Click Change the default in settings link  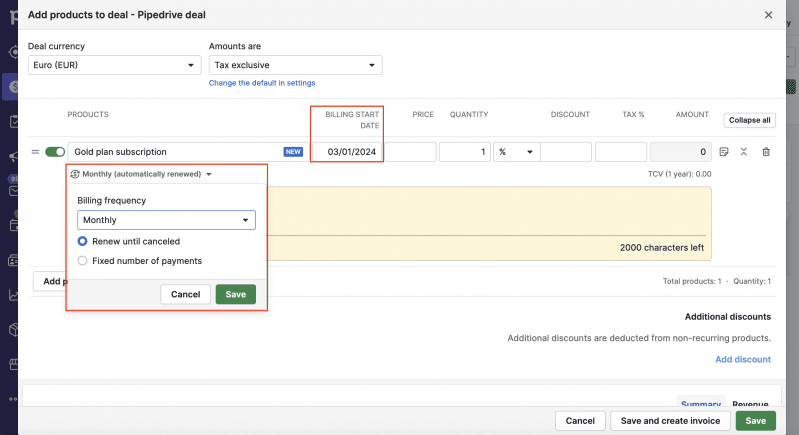262,83
